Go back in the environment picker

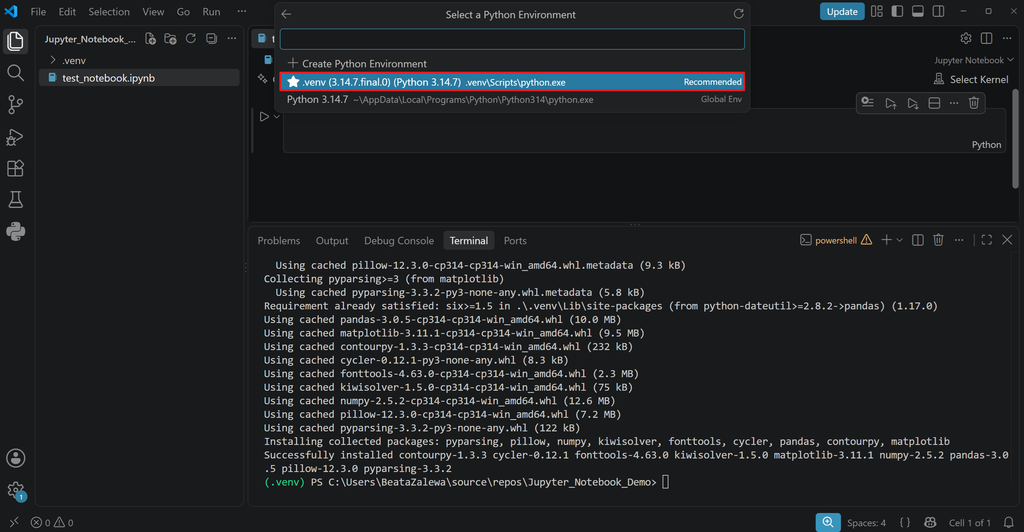tap(286, 14)
